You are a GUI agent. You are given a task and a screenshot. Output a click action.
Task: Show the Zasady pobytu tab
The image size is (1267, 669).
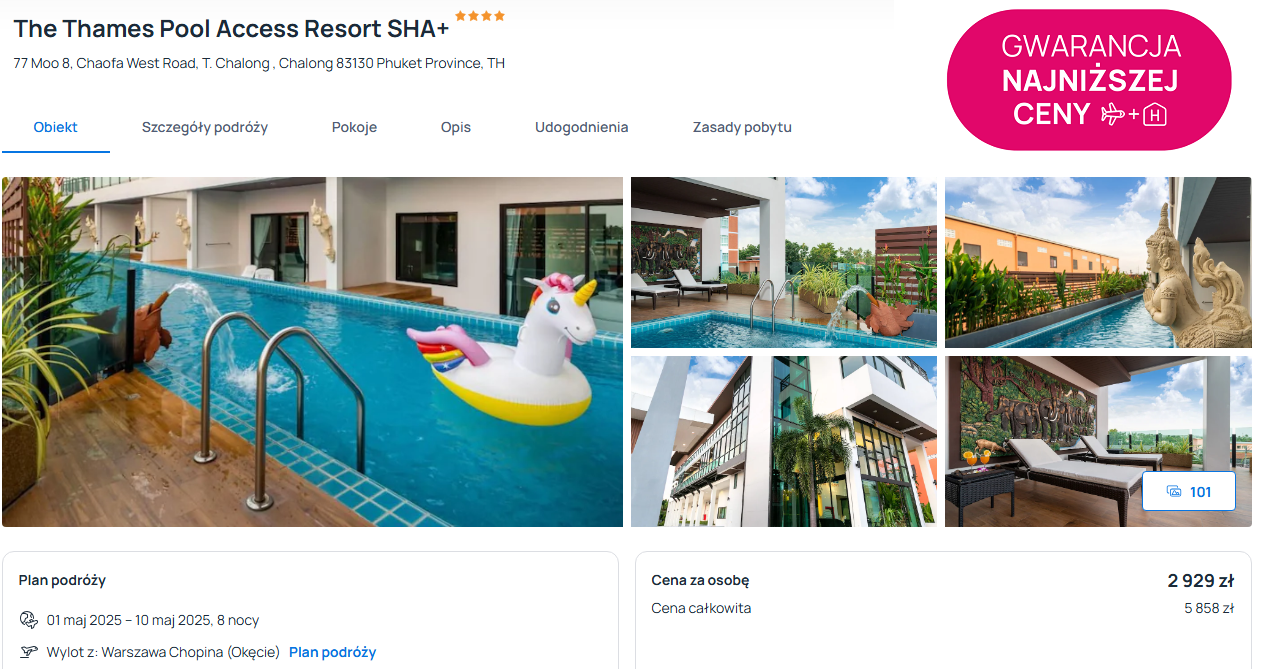[x=742, y=127]
